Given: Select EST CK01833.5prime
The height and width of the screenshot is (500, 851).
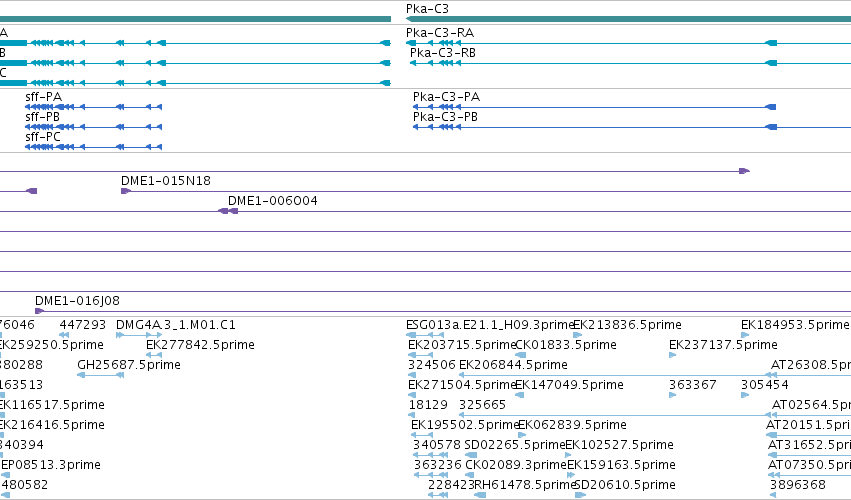Looking at the screenshot, I should pos(566,345).
